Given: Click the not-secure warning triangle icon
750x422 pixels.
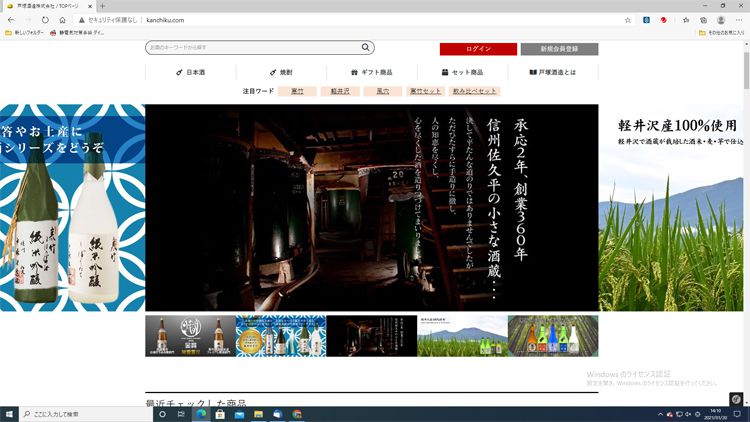Looking at the screenshot, I should point(81,20).
